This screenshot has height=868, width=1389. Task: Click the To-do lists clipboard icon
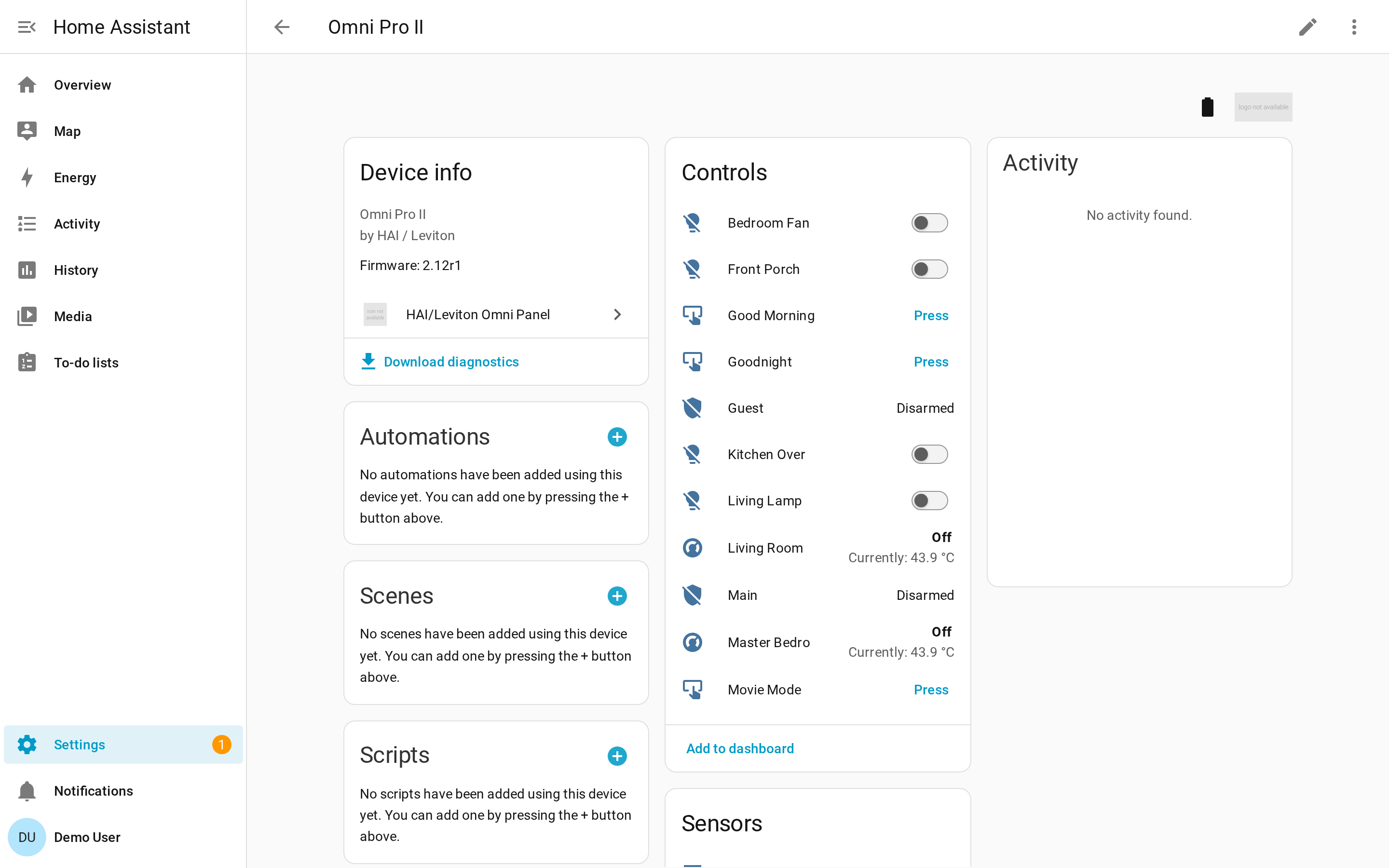click(27, 363)
